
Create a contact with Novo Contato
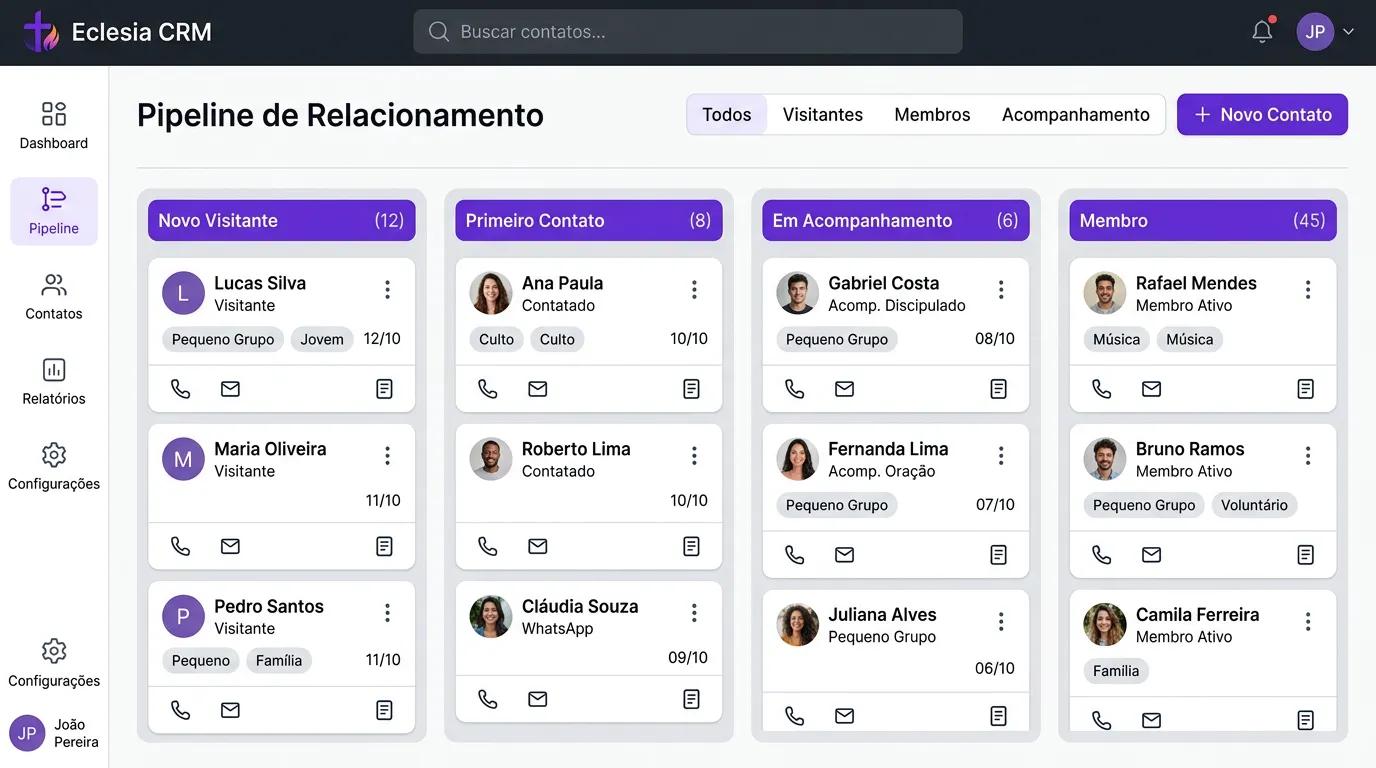(x=1262, y=114)
